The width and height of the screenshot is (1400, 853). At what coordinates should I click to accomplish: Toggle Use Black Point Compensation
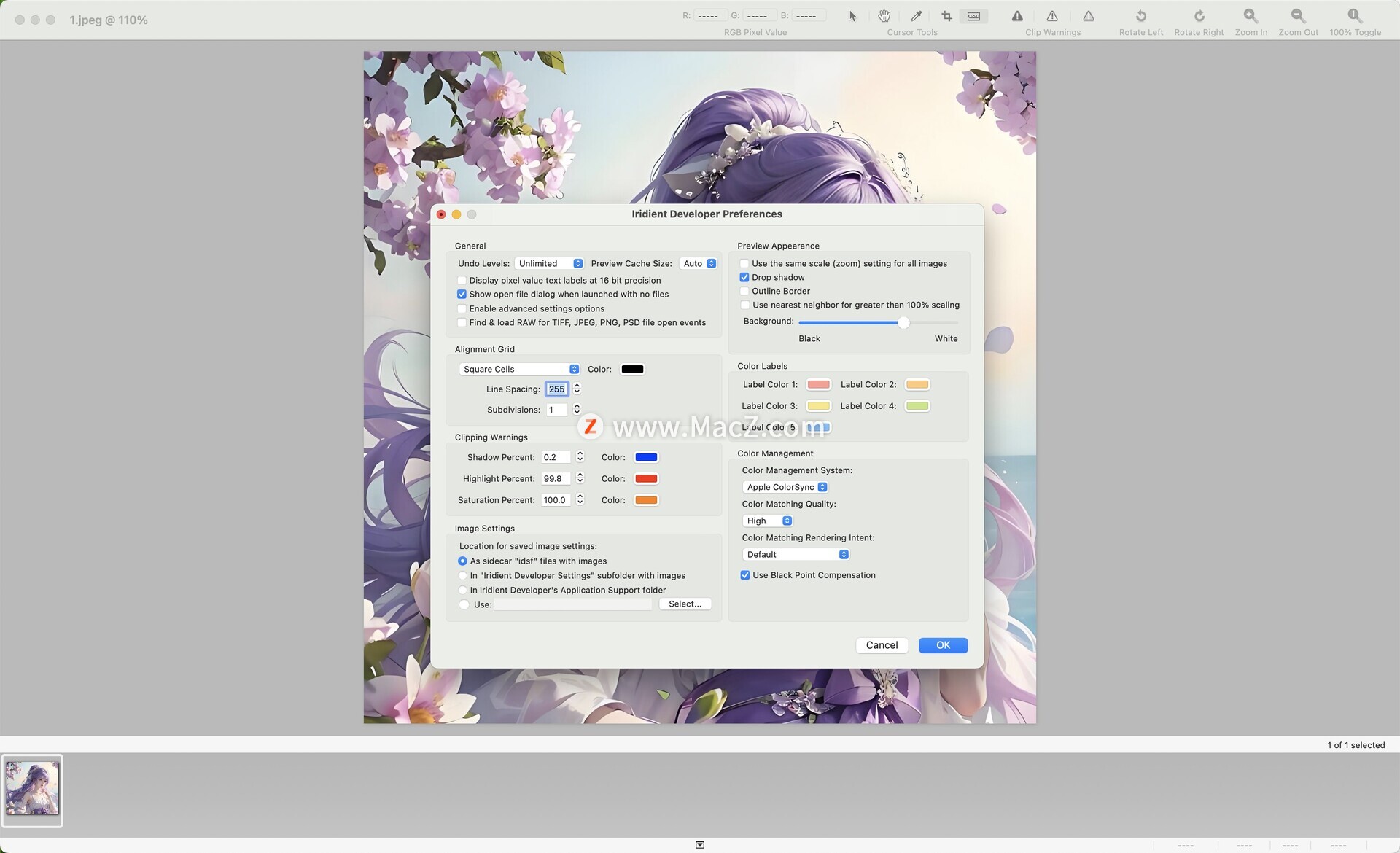click(745, 575)
